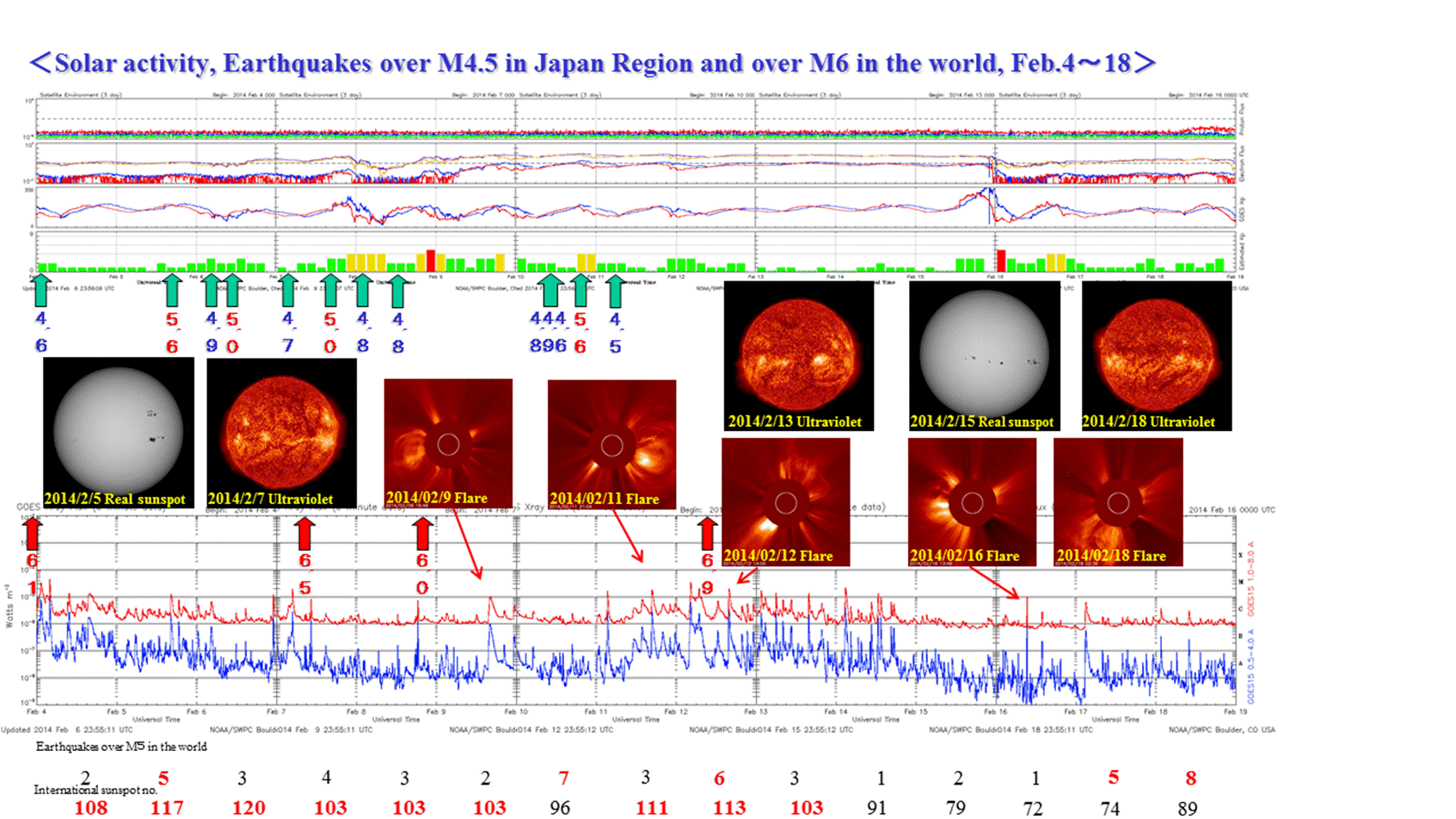
Task: Select sunspot number 111
Action: click(652, 807)
